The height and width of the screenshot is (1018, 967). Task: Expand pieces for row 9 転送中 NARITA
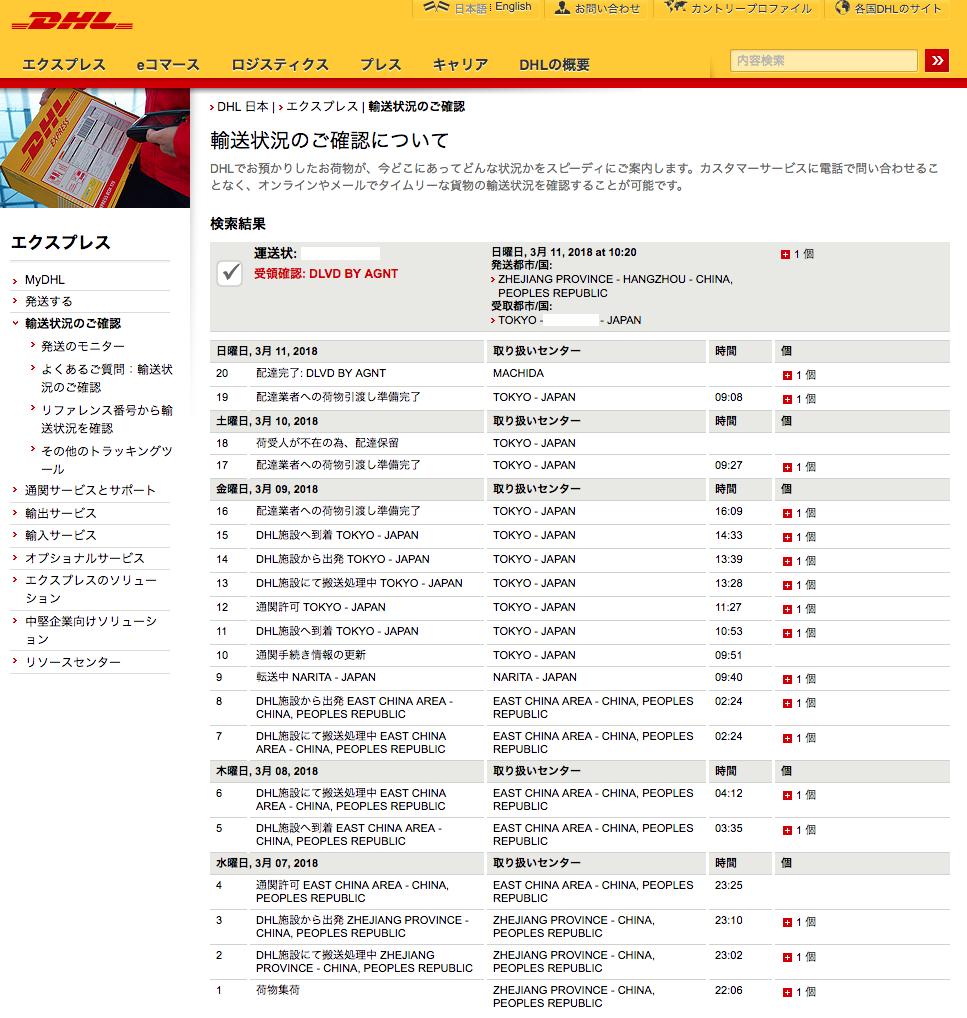[x=787, y=679]
